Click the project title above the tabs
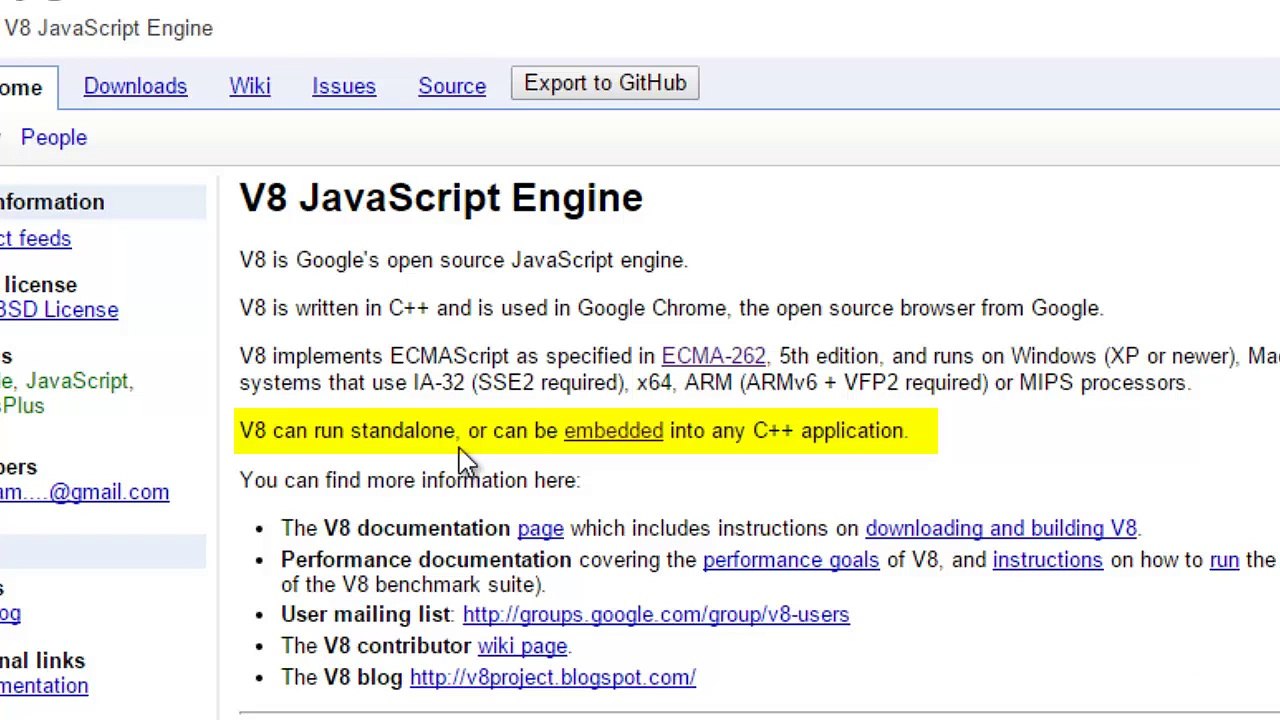Image resolution: width=1280 pixels, height=720 pixels. [108, 28]
